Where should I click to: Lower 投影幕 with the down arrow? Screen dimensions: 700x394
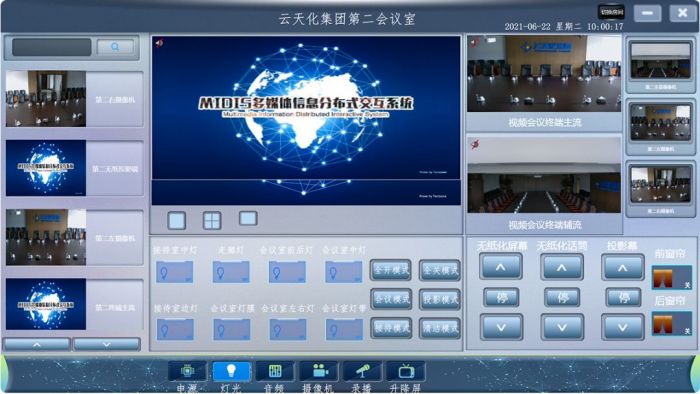pyautogui.click(x=622, y=327)
